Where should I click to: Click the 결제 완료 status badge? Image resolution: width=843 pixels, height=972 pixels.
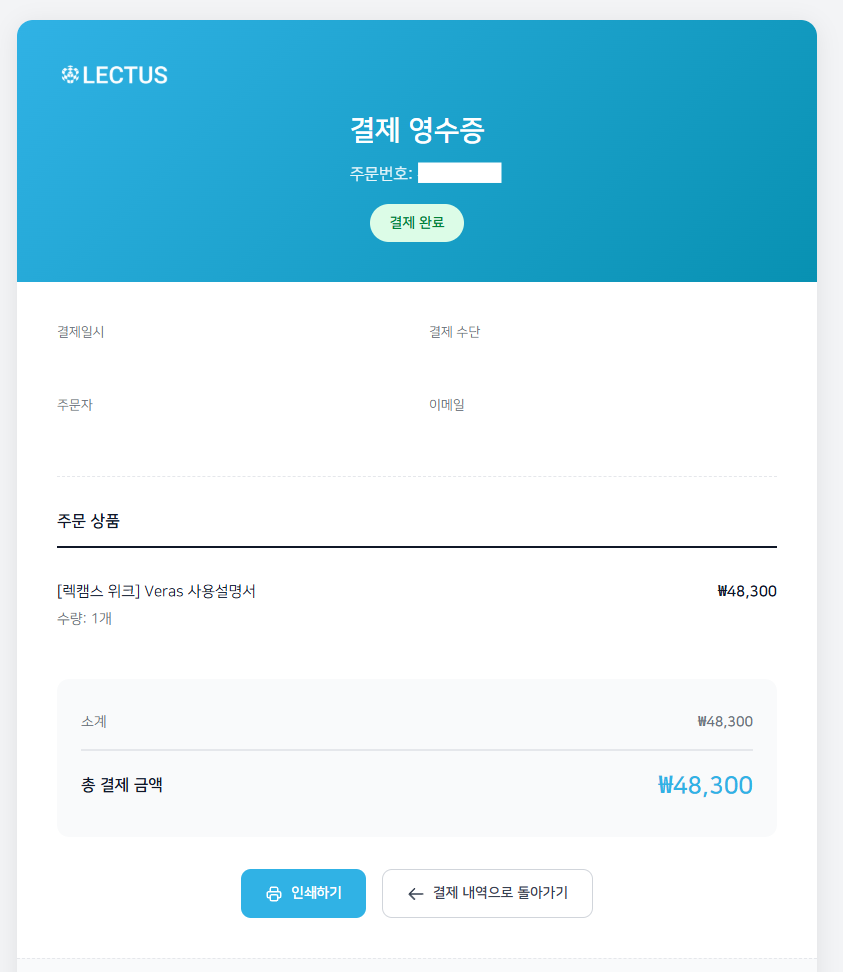click(x=417, y=223)
